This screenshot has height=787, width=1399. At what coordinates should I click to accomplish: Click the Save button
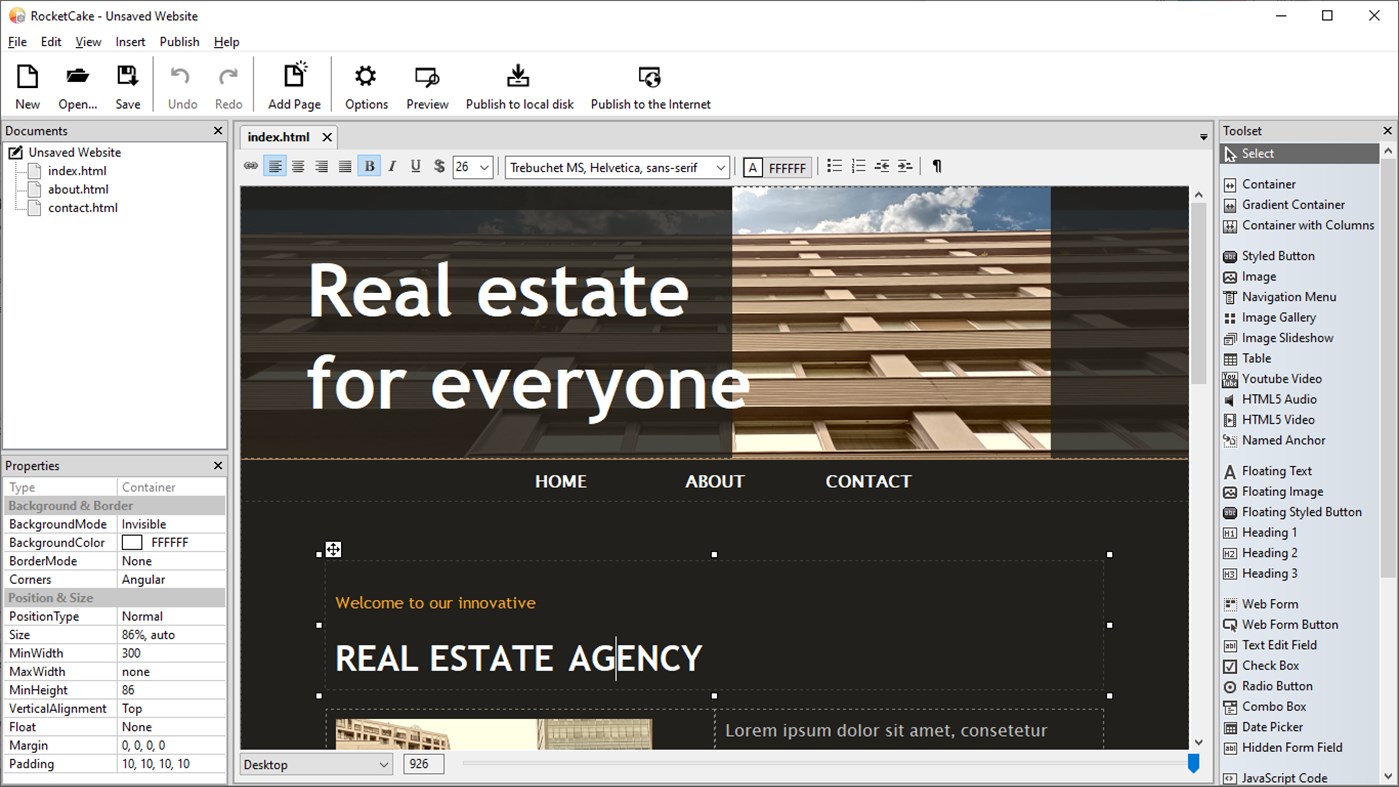click(x=127, y=84)
